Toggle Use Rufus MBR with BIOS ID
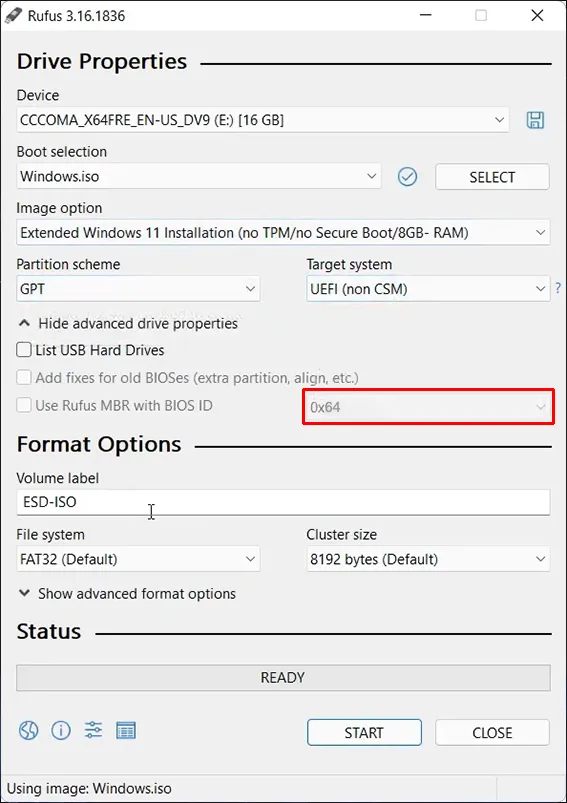 tap(24, 405)
